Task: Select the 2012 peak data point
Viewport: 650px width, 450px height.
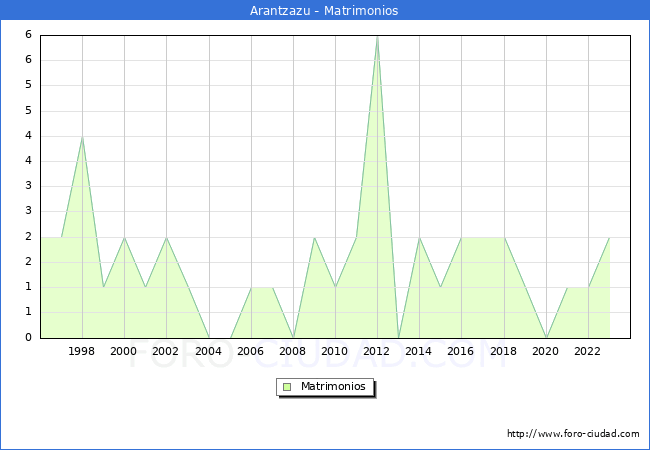Action: [x=377, y=36]
